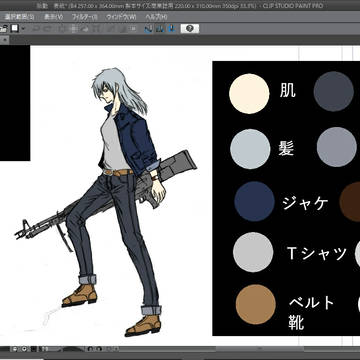The height and width of the screenshot is (360, 360).
Task: Click the ベルト label
Action: click(311, 303)
